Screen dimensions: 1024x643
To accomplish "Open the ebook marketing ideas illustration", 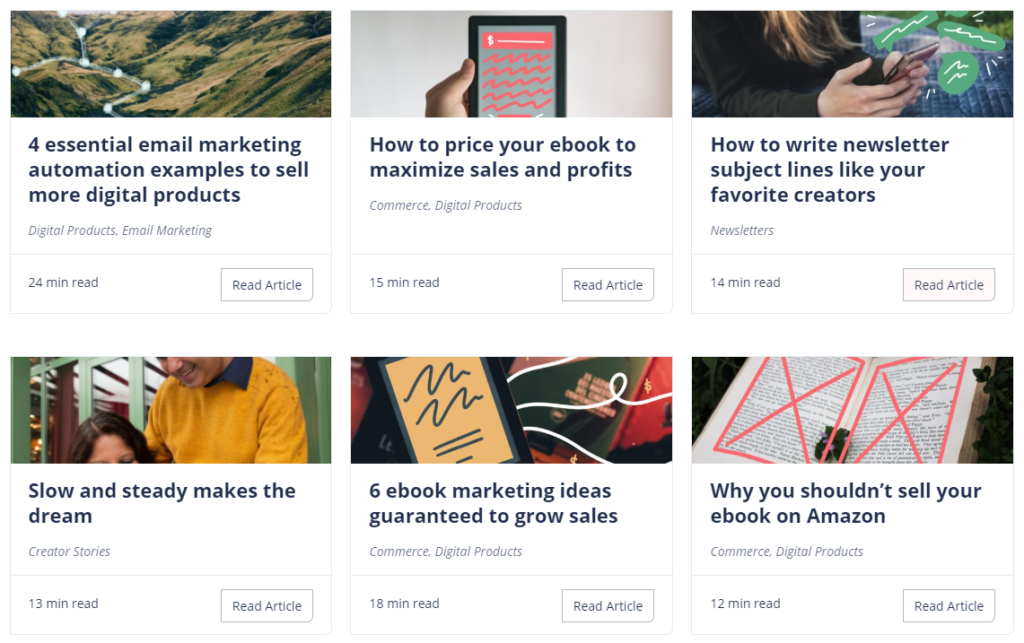I will (511, 410).
